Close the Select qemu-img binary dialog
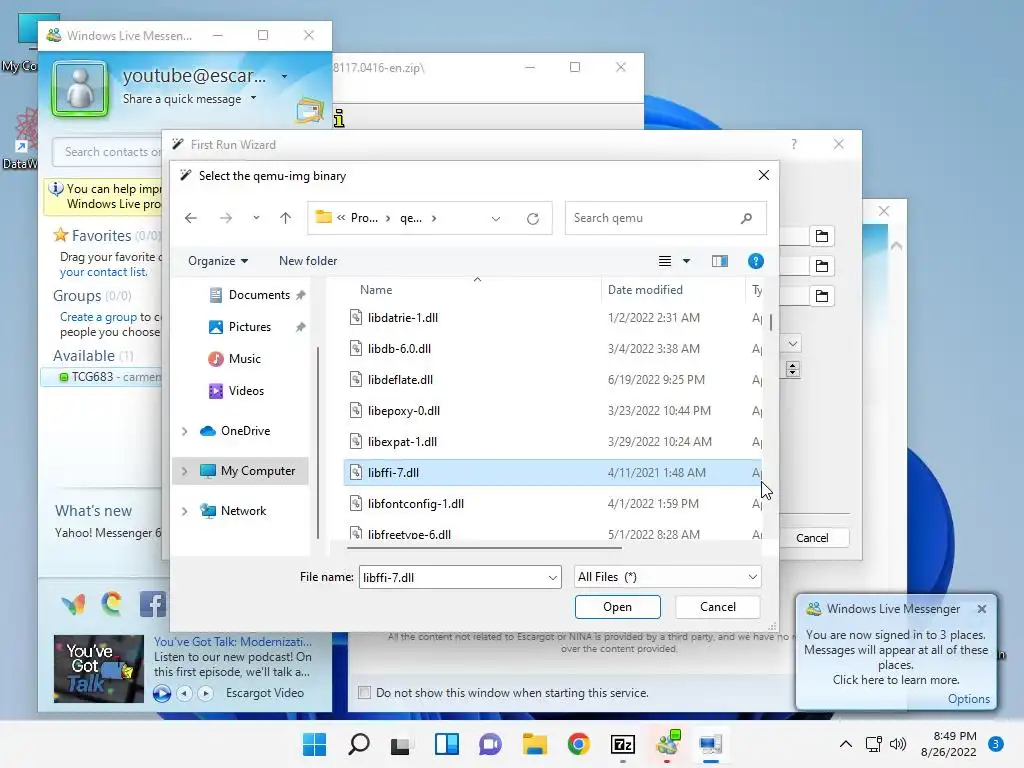Screen dimensions: 1024x768 (x=763, y=175)
